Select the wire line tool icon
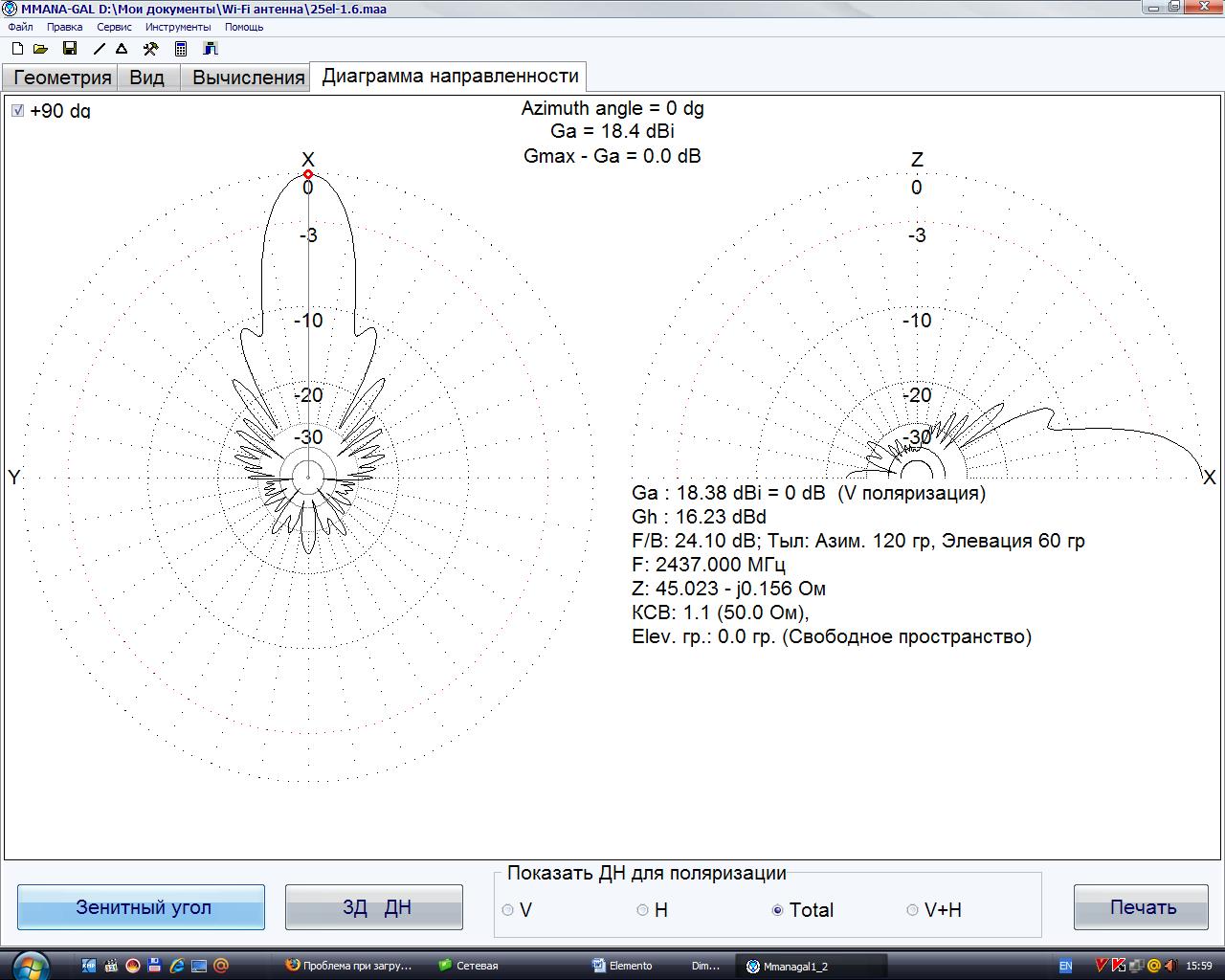1225x980 pixels. pyautogui.click(x=99, y=49)
